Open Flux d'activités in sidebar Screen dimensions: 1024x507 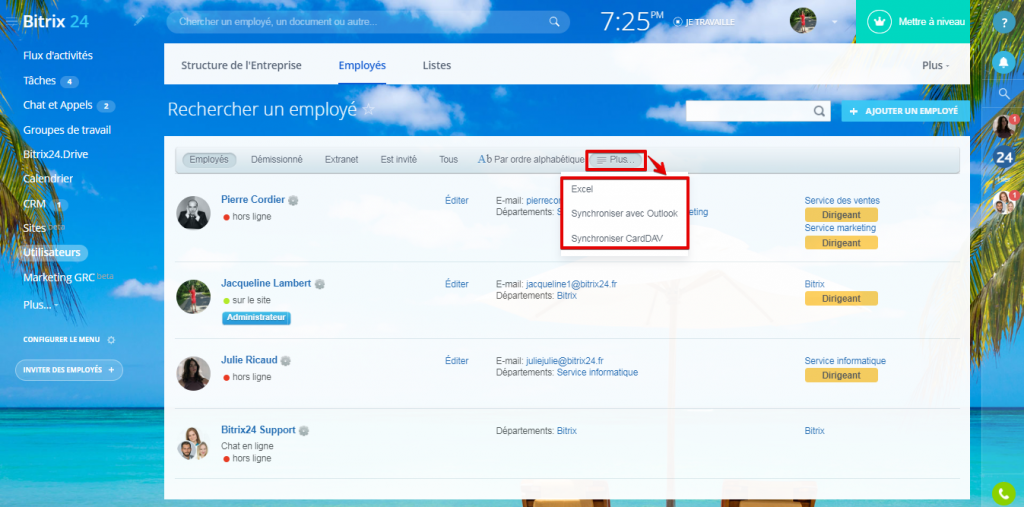click(x=58, y=56)
